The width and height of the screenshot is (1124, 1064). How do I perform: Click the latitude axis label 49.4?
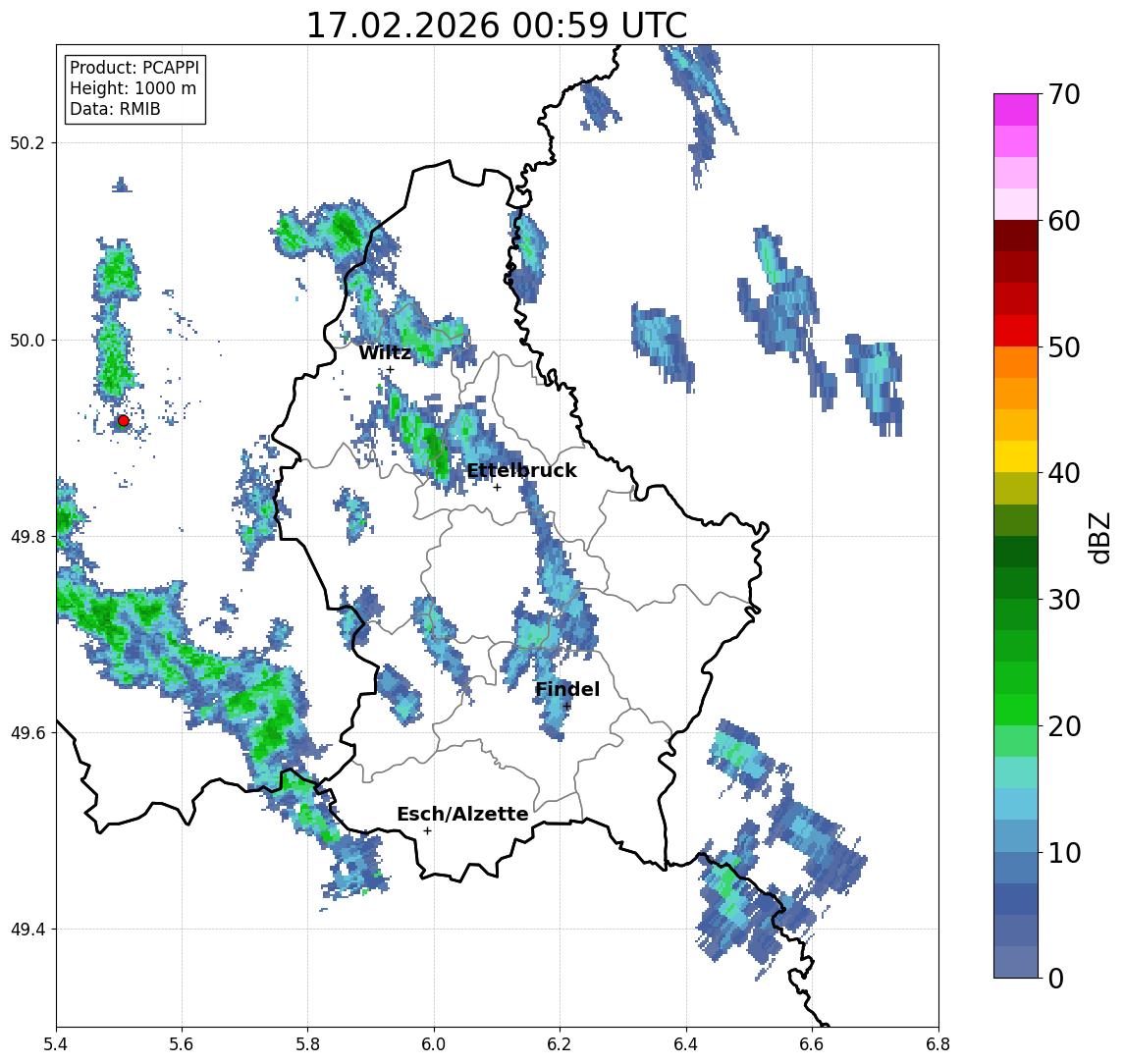coord(27,930)
